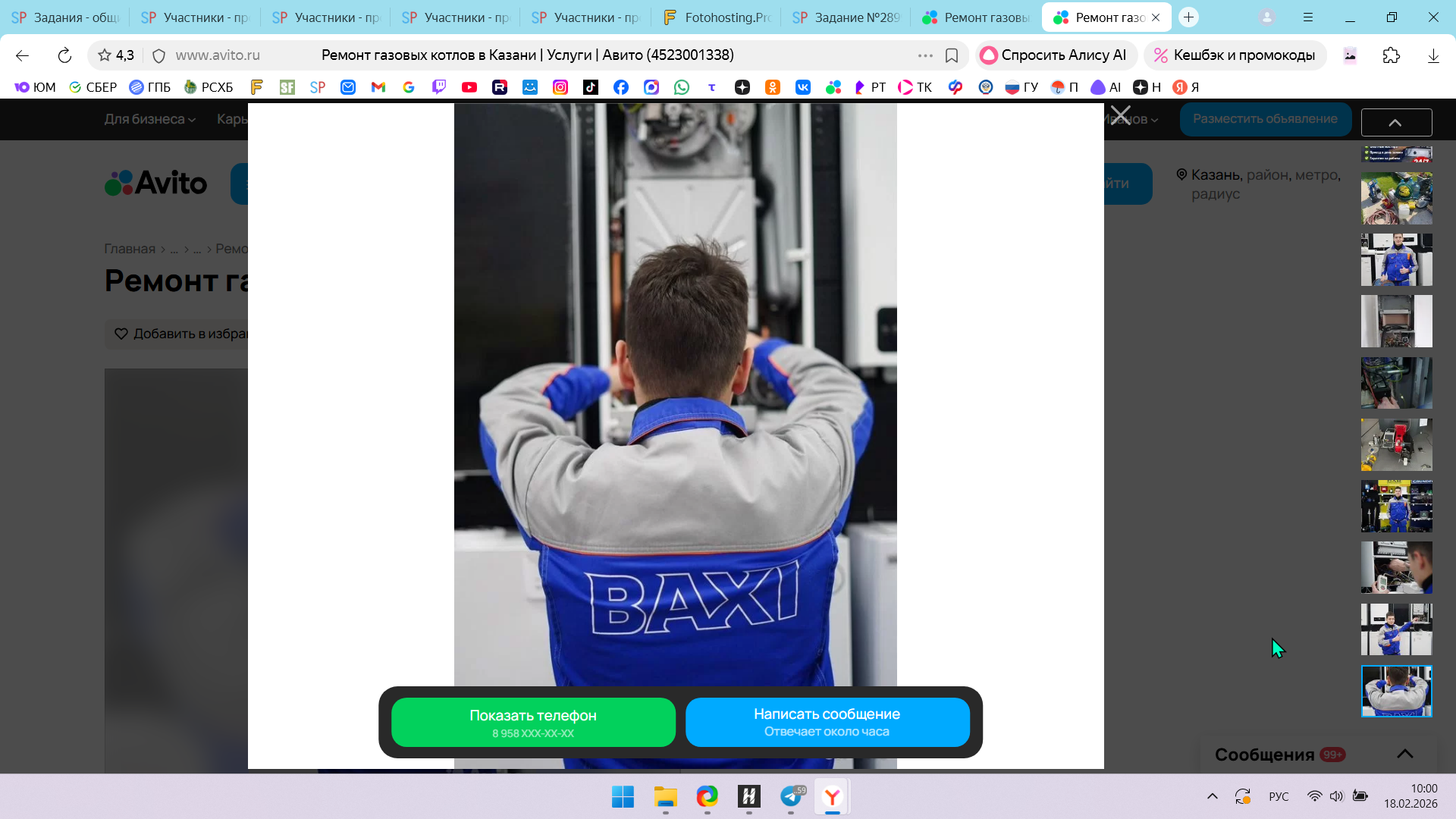Image resolution: width=1456 pixels, height=819 pixels.
Task: Close the photo gallery overlay
Action: [x=1120, y=116]
